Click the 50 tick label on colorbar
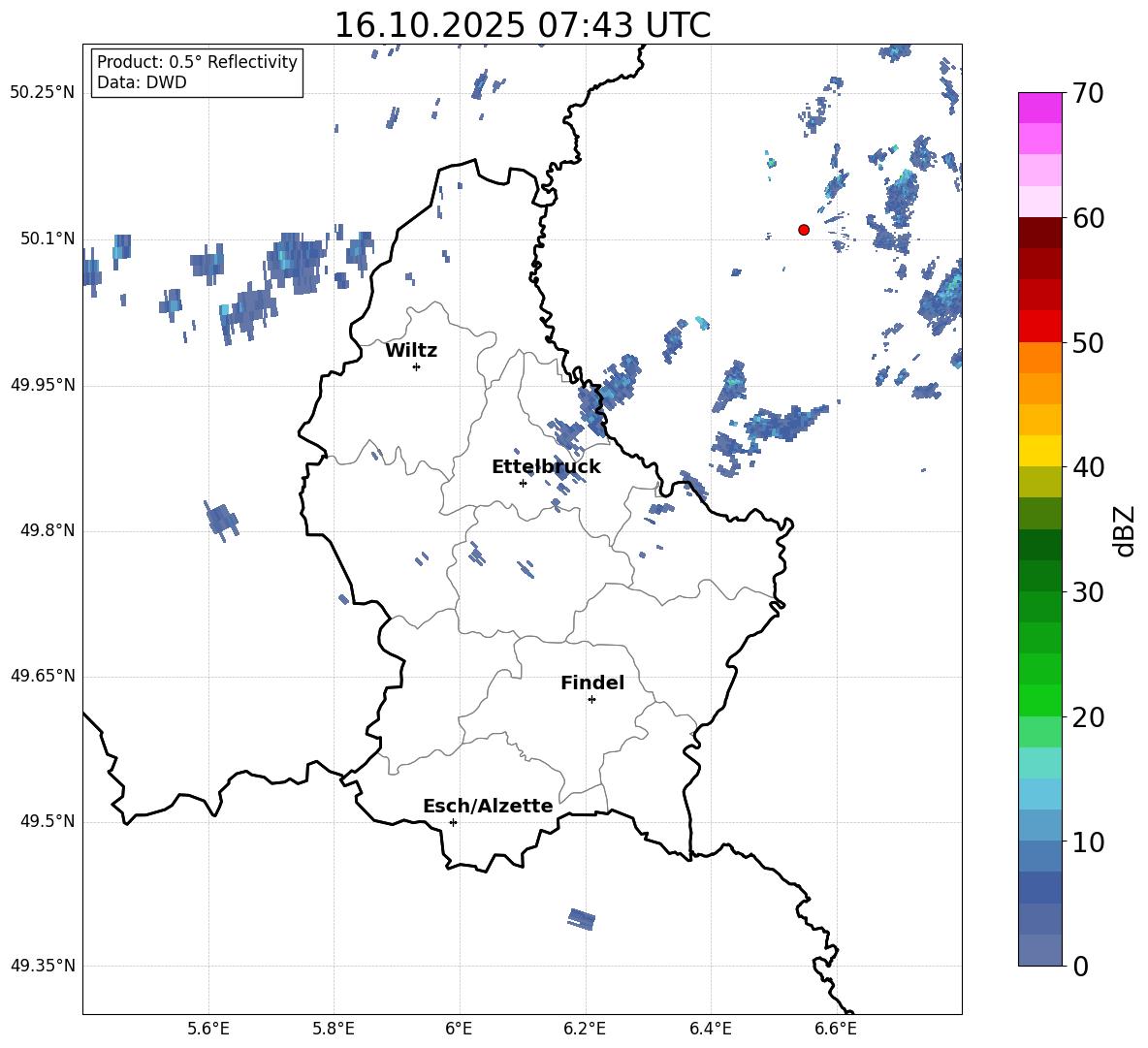 click(1087, 343)
